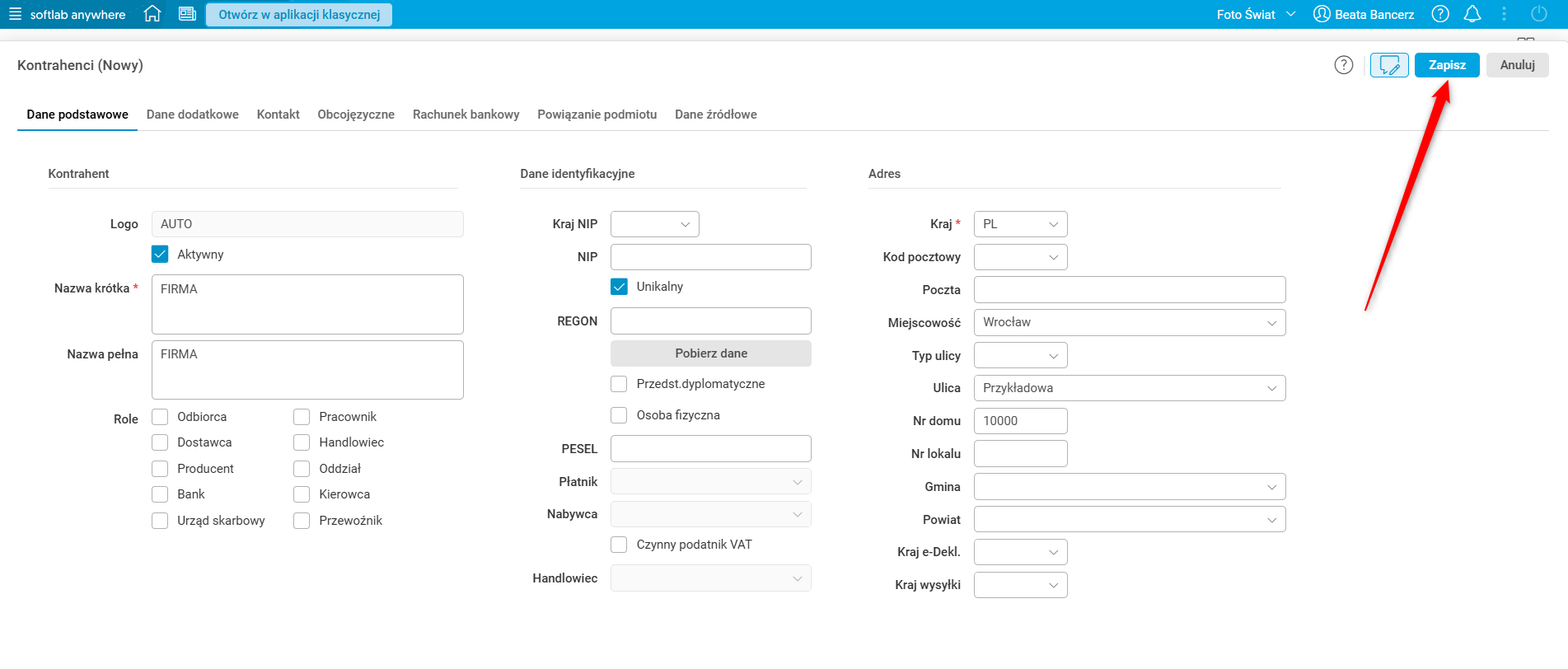Open the news panel icon beside home
Screen dimensions: 1568x669
point(187,14)
